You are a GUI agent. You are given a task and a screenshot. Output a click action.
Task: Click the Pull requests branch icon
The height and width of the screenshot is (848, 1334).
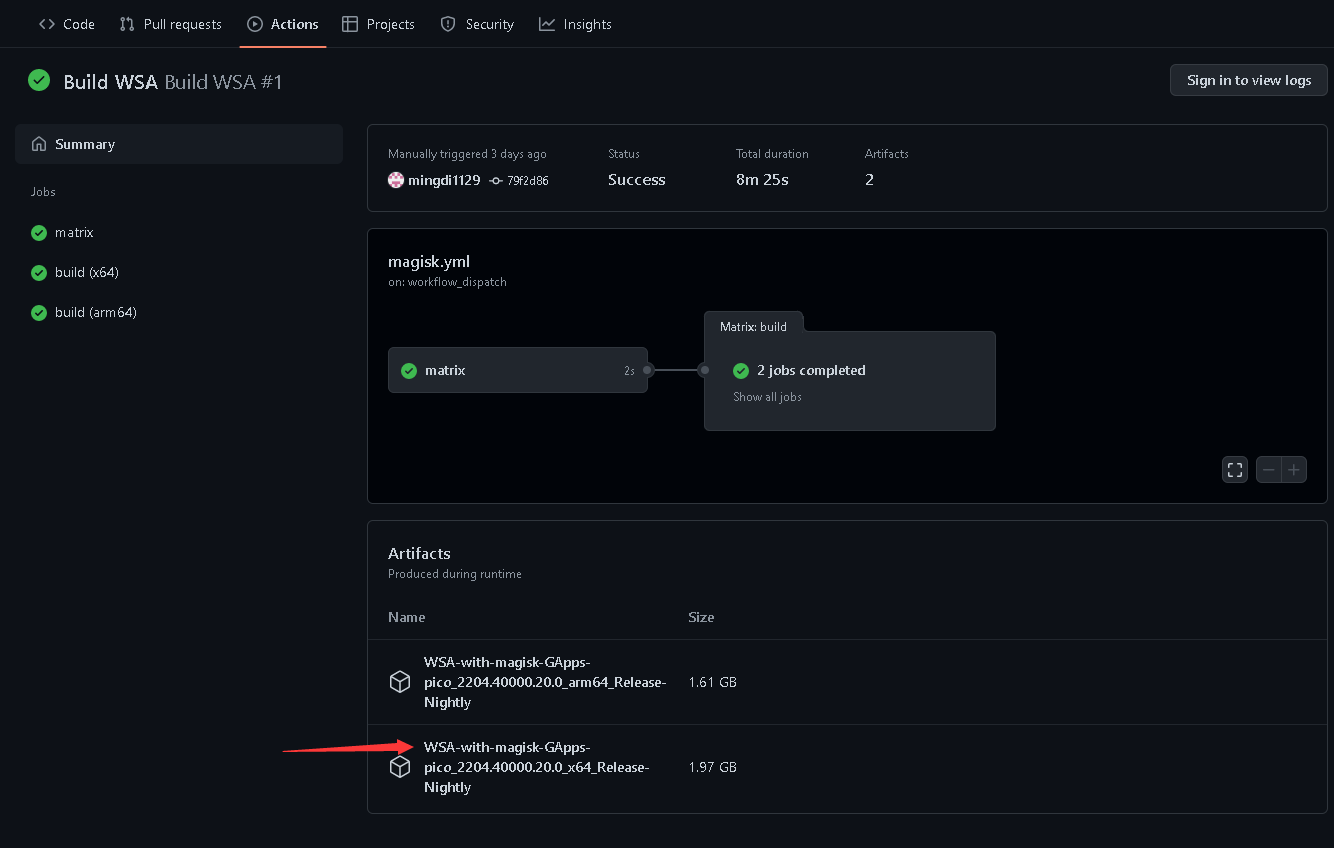pos(127,24)
